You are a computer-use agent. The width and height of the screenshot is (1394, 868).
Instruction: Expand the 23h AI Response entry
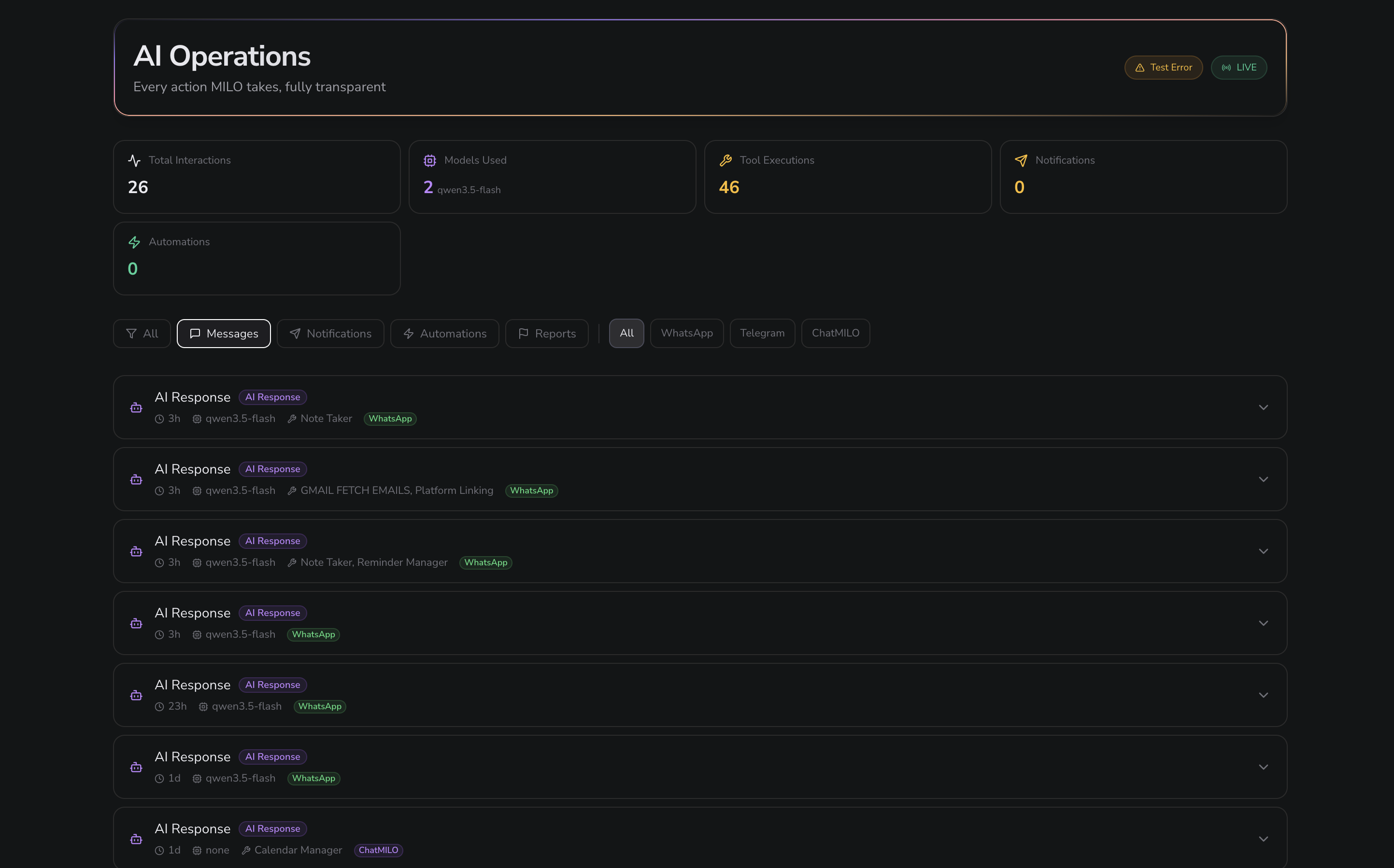pos(1263,695)
